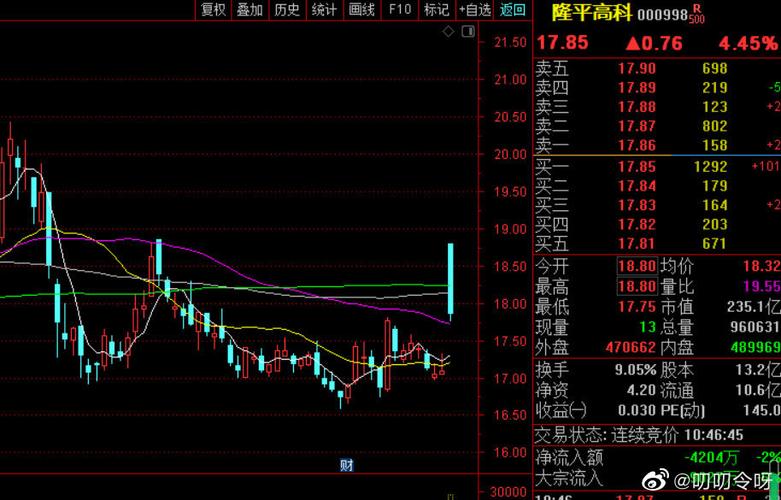Click 换手 turnover 9.05%
This screenshot has height=500, width=781.
pos(636,370)
